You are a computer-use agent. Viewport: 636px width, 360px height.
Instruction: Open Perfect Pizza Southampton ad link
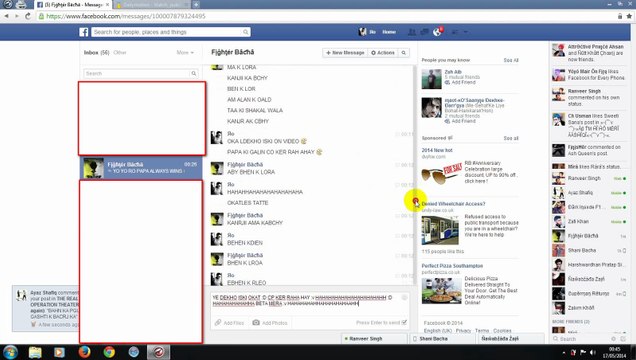452,266
